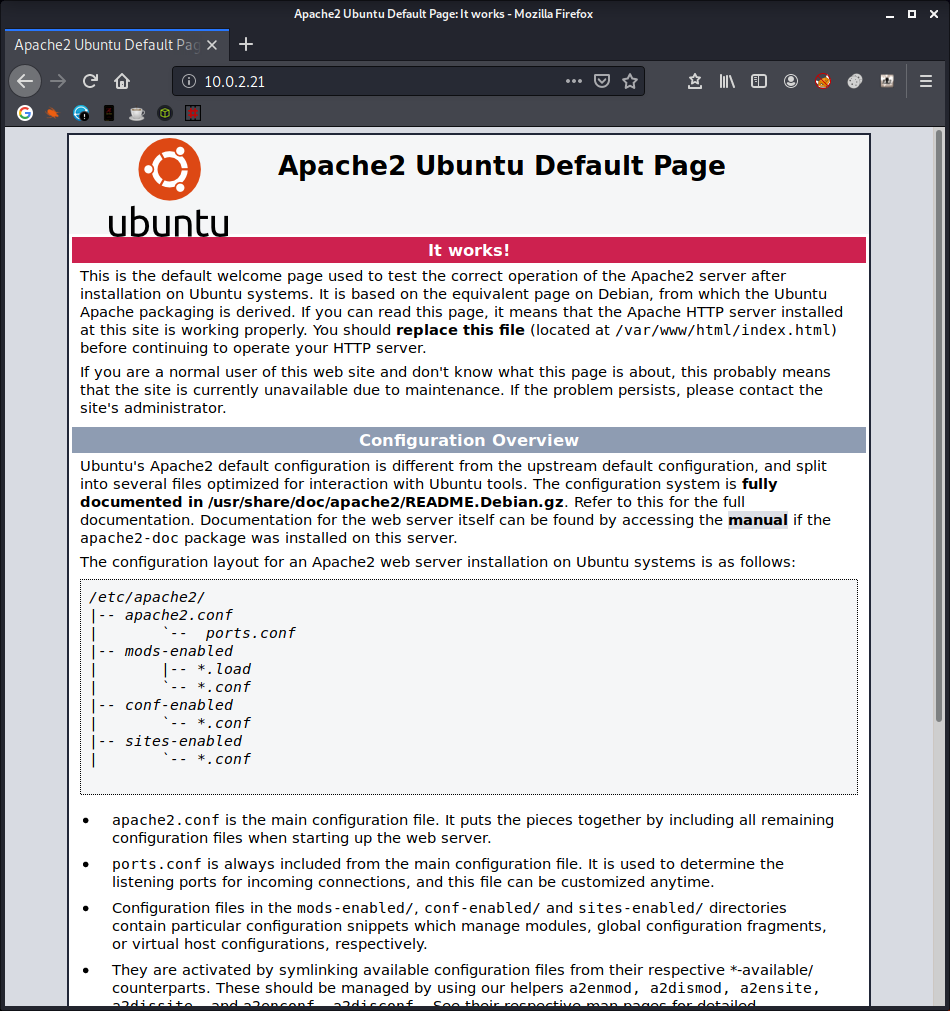Bookmark the page with the star icon
Image resolution: width=950 pixels, height=1011 pixels.
pyautogui.click(x=631, y=81)
